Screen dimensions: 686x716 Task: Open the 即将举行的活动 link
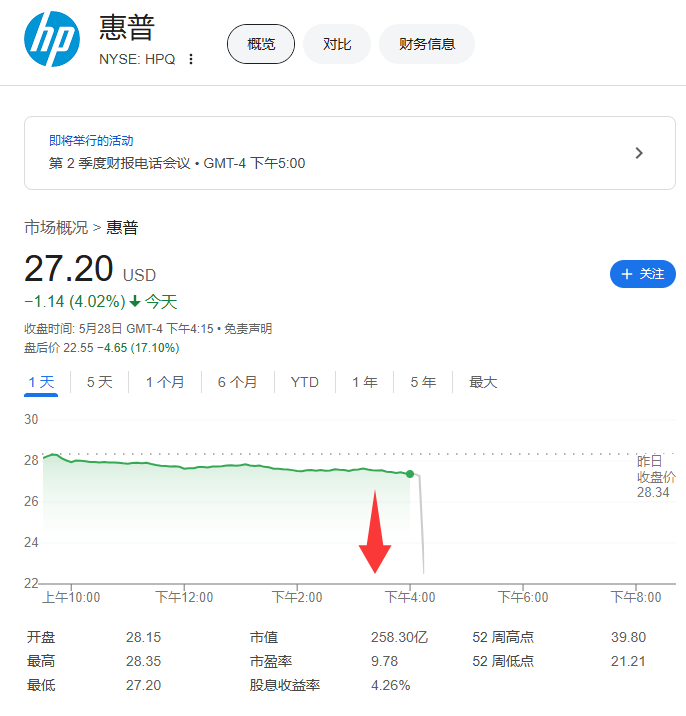click(91, 141)
